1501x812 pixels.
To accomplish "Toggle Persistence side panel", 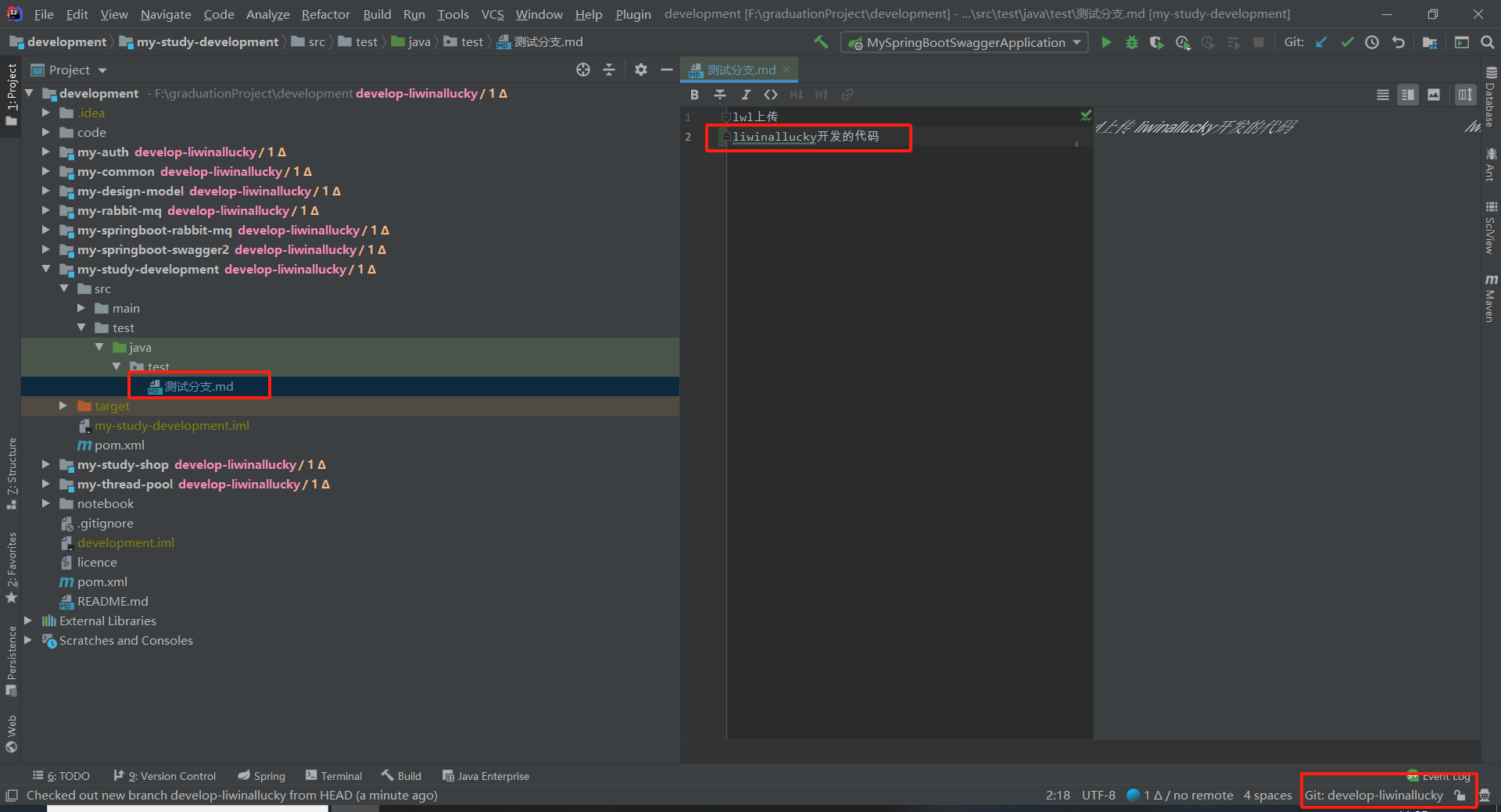I will tap(11, 661).
